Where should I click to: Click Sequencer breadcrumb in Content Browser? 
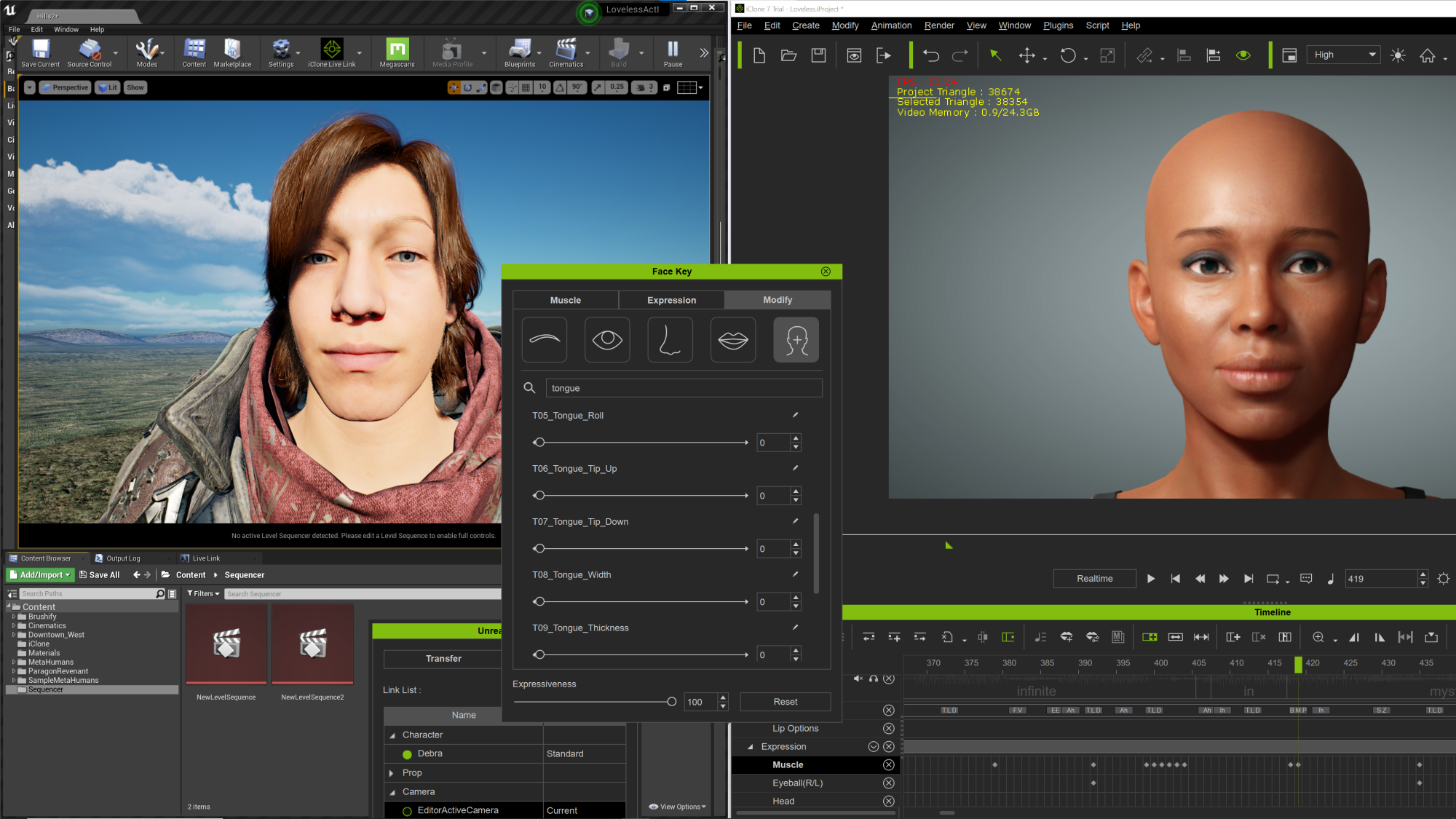point(244,575)
